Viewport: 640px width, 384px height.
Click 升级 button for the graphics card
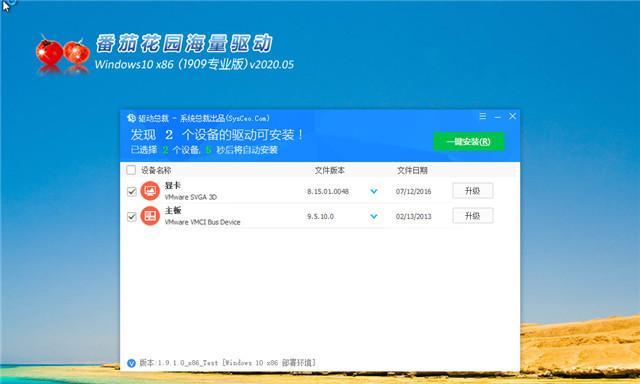[x=473, y=191]
